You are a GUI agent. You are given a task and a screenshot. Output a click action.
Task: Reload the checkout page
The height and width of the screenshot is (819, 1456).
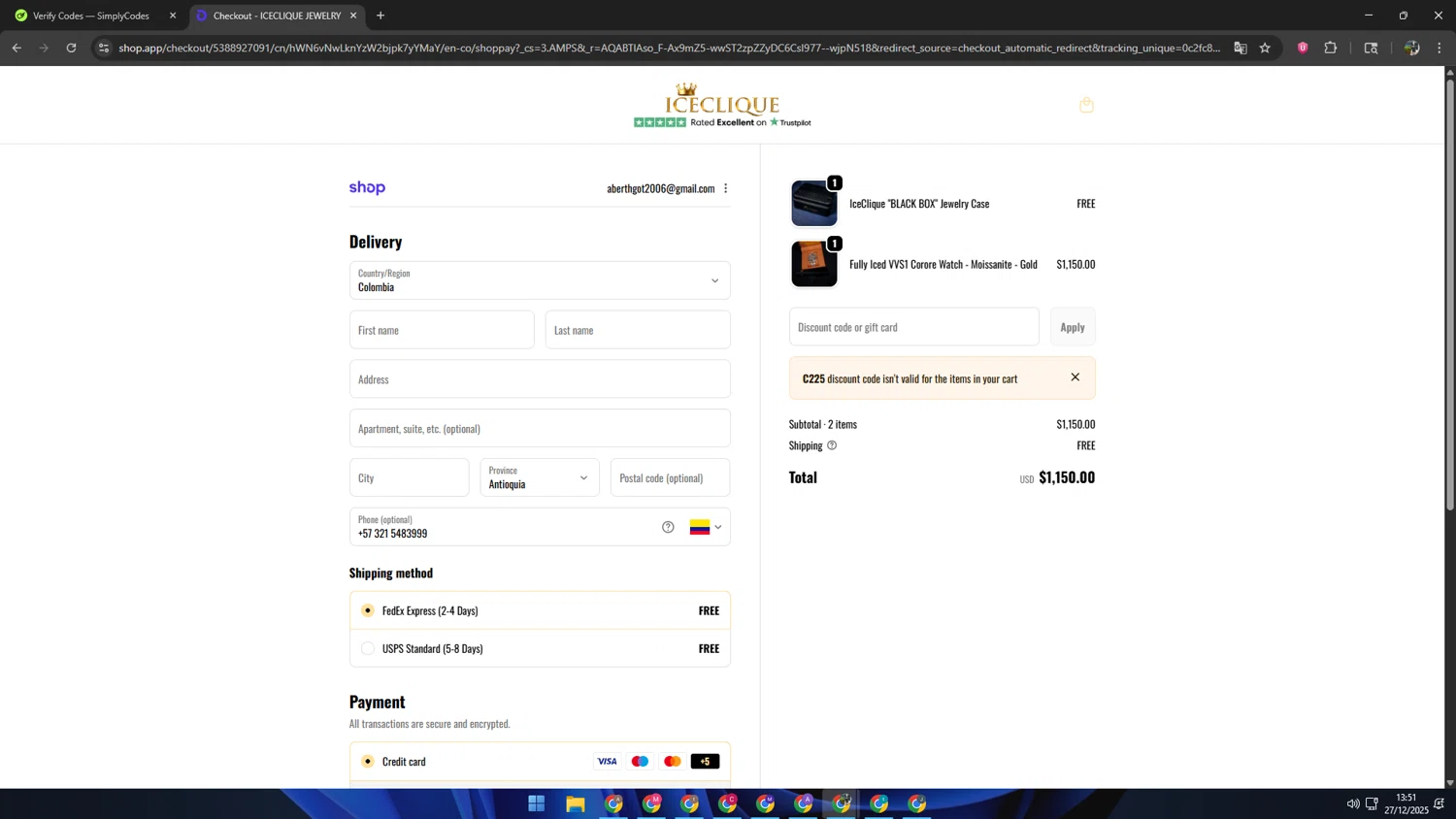coord(71,48)
